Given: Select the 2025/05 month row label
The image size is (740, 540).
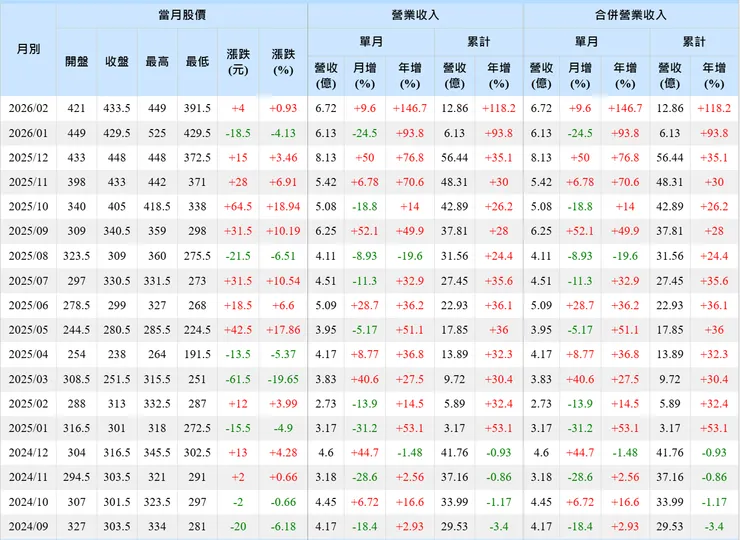Looking at the screenshot, I should point(28,329).
